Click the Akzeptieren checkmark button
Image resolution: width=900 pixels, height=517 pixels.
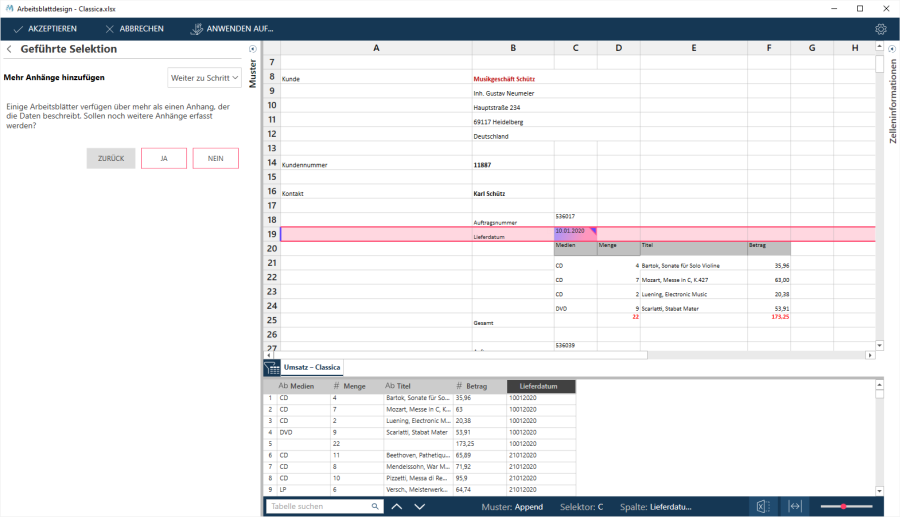[x=45, y=29]
